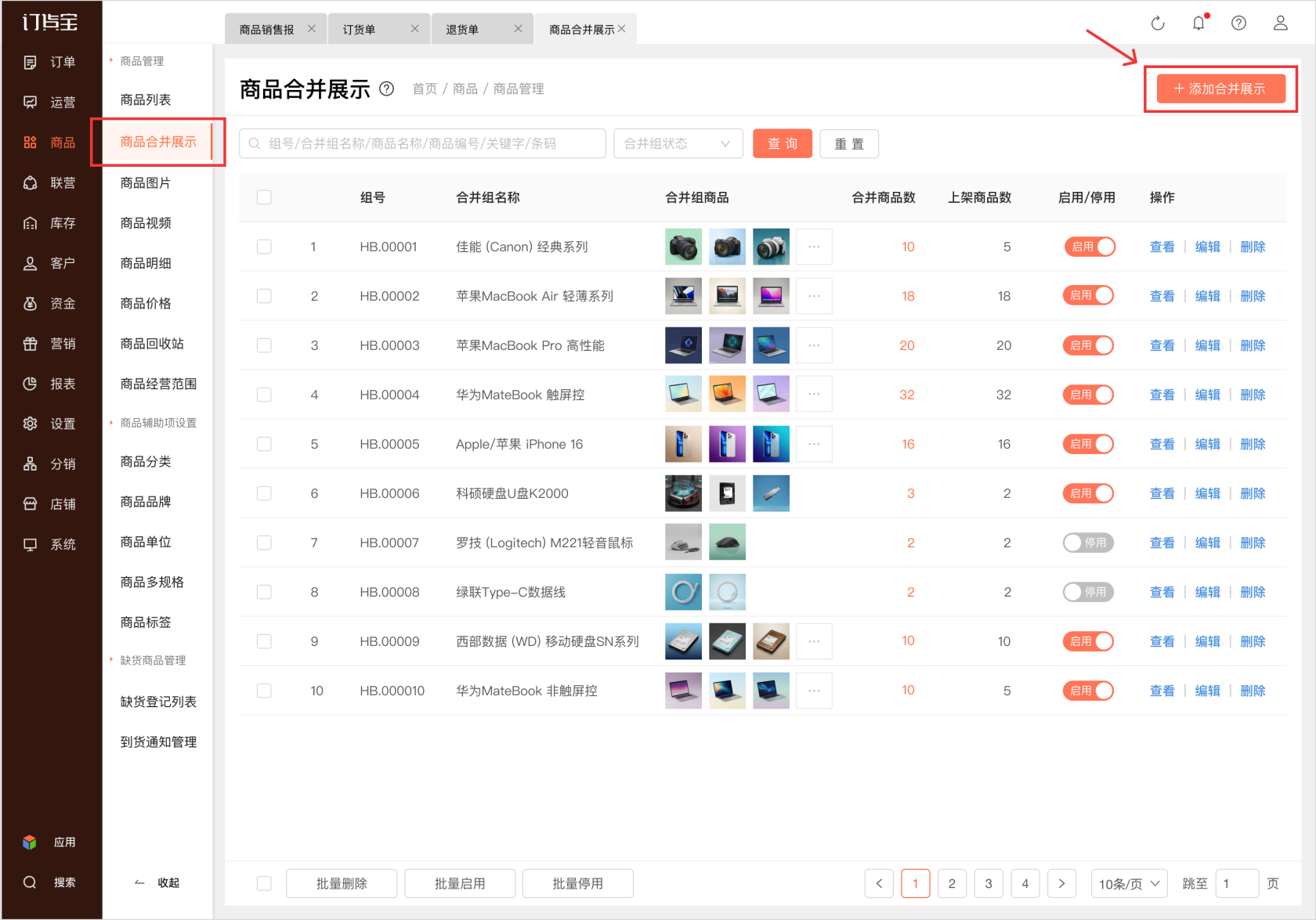Viewport: 1316px width, 920px height.
Task: Close the 退货单 tab
Action: click(x=518, y=28)
